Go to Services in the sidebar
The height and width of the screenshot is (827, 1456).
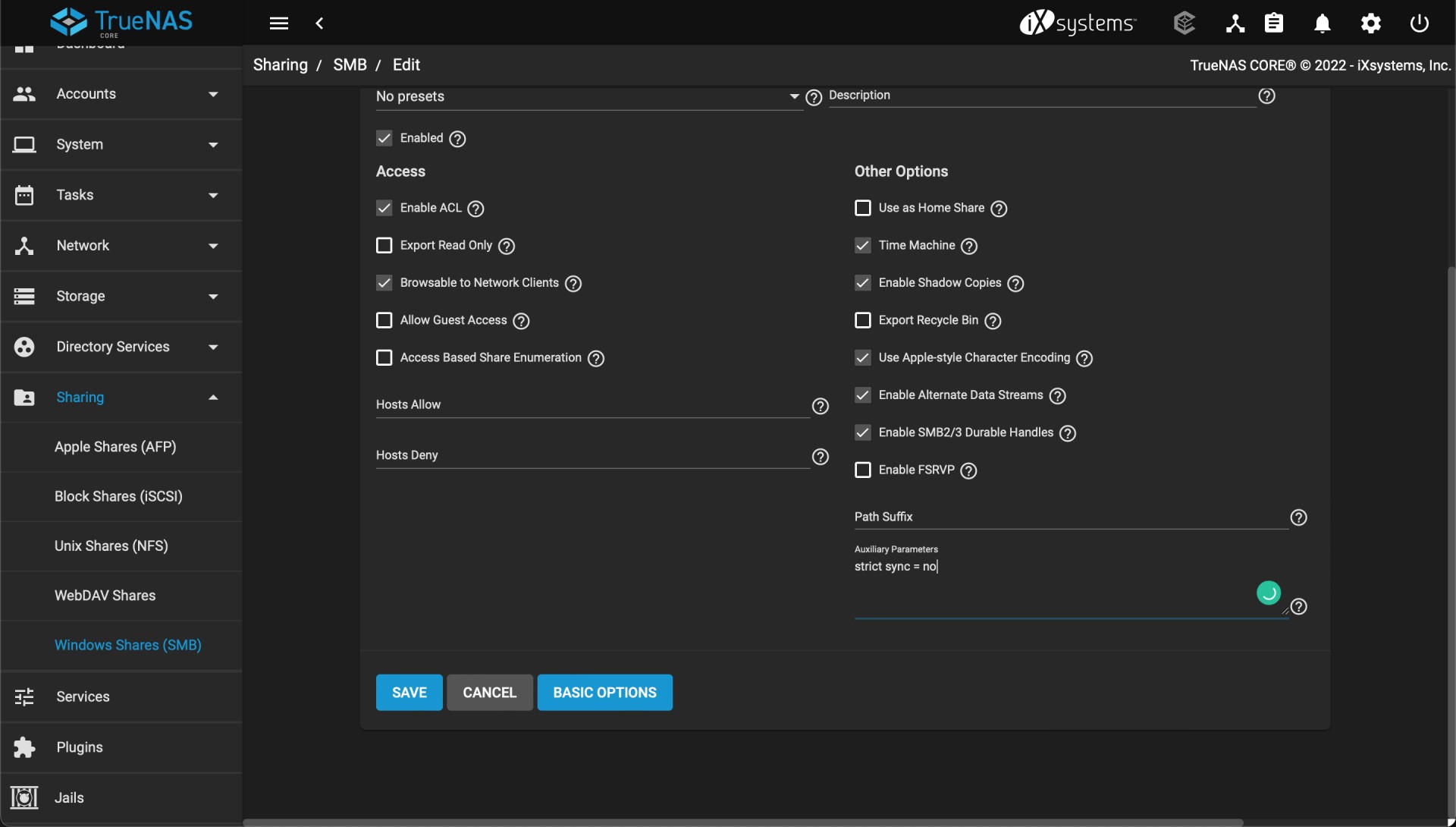coord(83,697)
